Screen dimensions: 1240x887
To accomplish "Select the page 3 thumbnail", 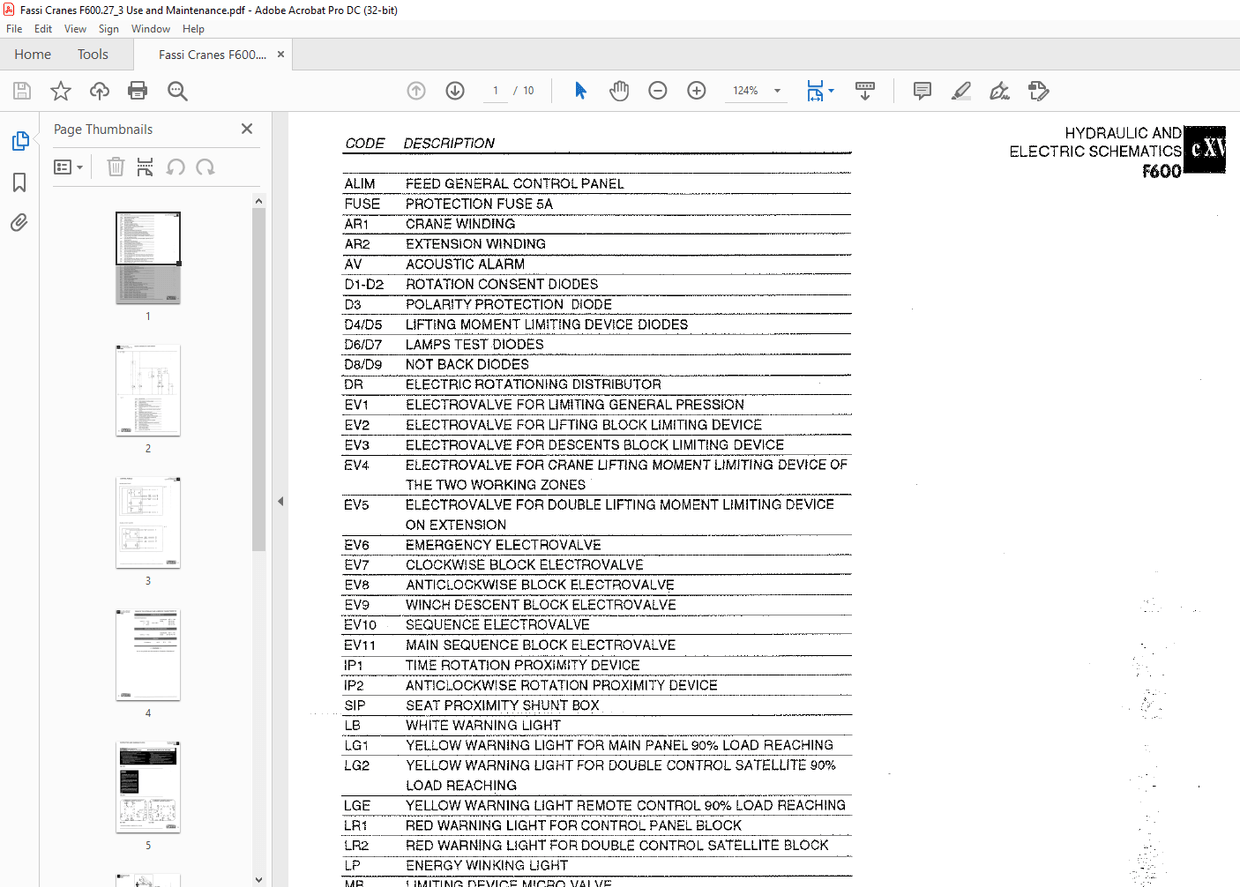I will tap(147, 521).
